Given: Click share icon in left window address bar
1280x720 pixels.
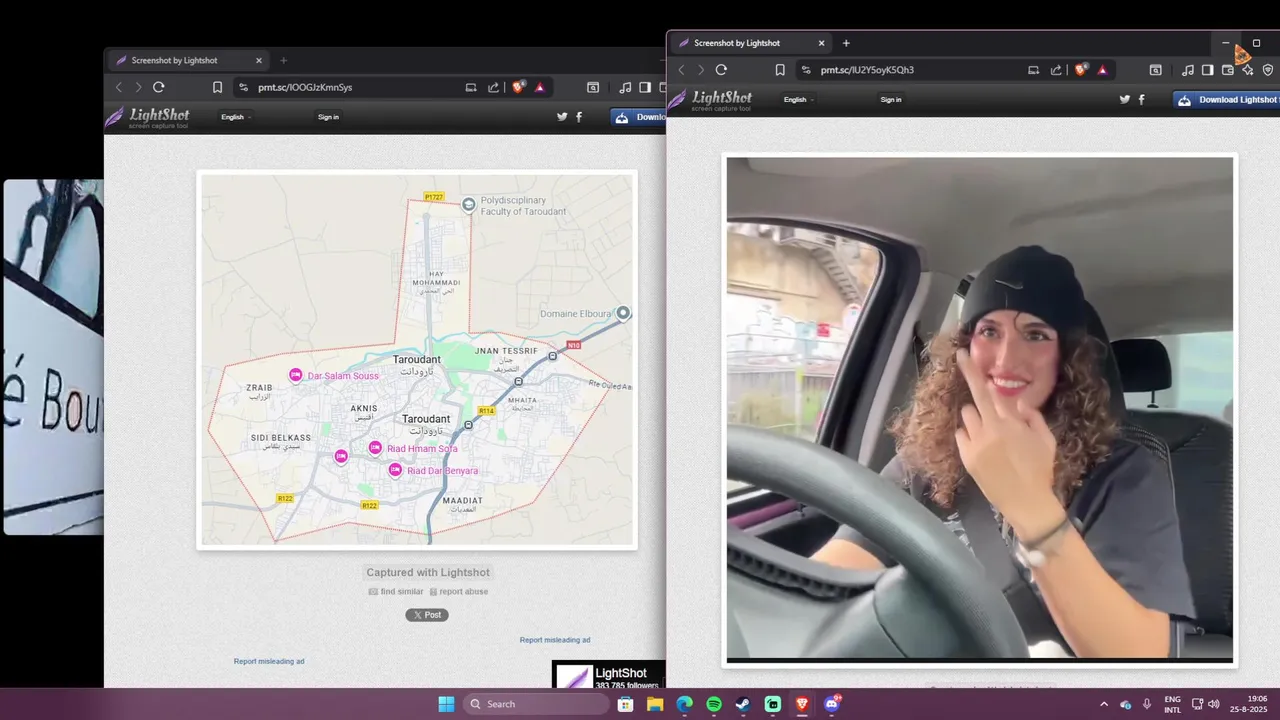Looking at the screenshot, I should 493,87.
